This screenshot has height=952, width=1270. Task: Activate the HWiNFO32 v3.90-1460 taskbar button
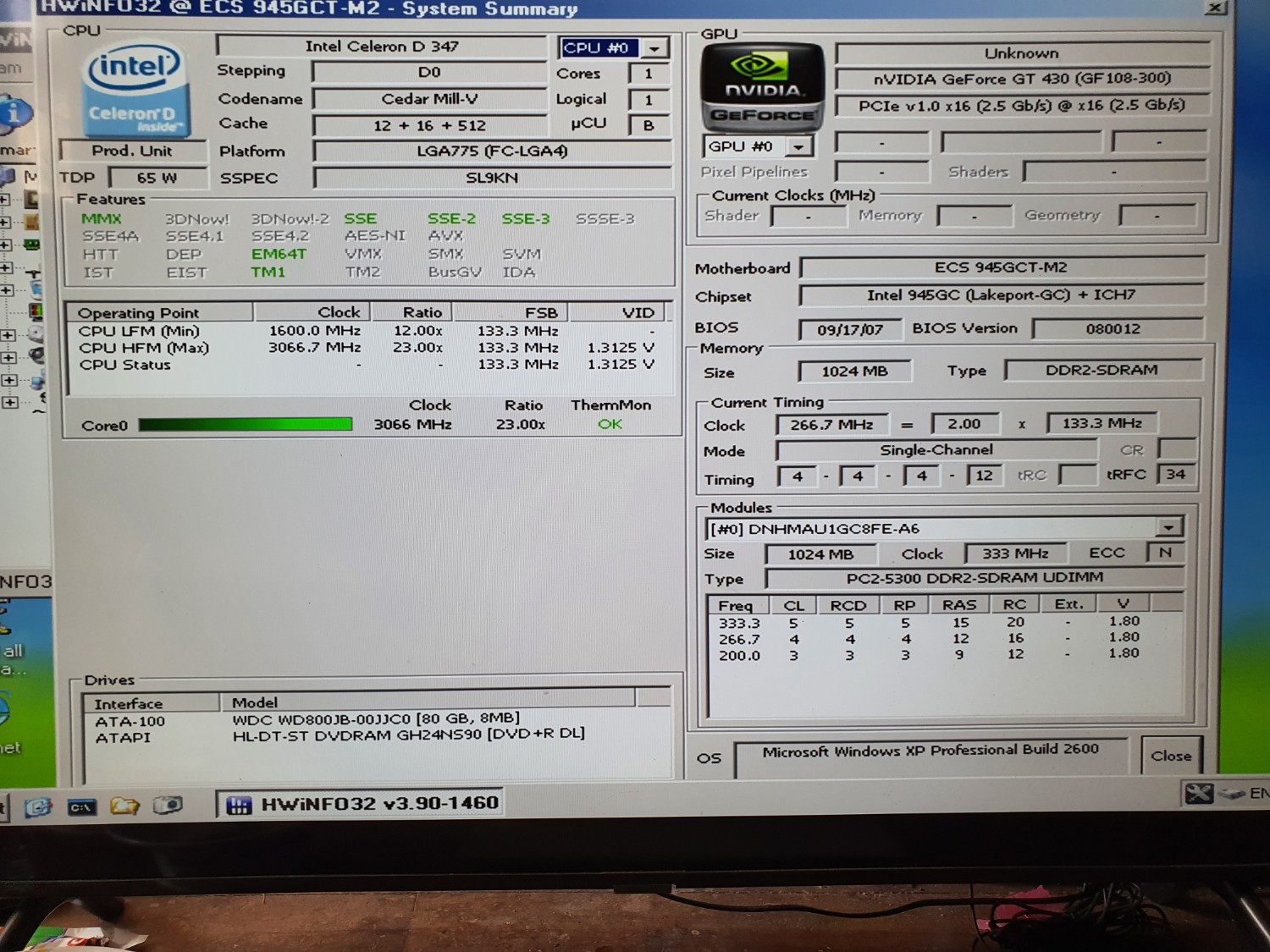362,804
